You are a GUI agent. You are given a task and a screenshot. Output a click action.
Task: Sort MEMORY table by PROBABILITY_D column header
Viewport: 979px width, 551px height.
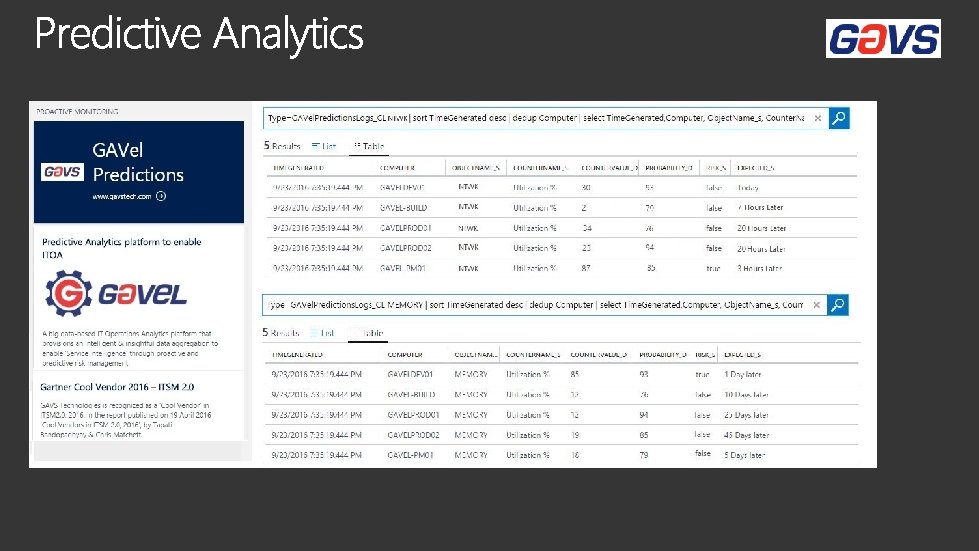(662, 354)
